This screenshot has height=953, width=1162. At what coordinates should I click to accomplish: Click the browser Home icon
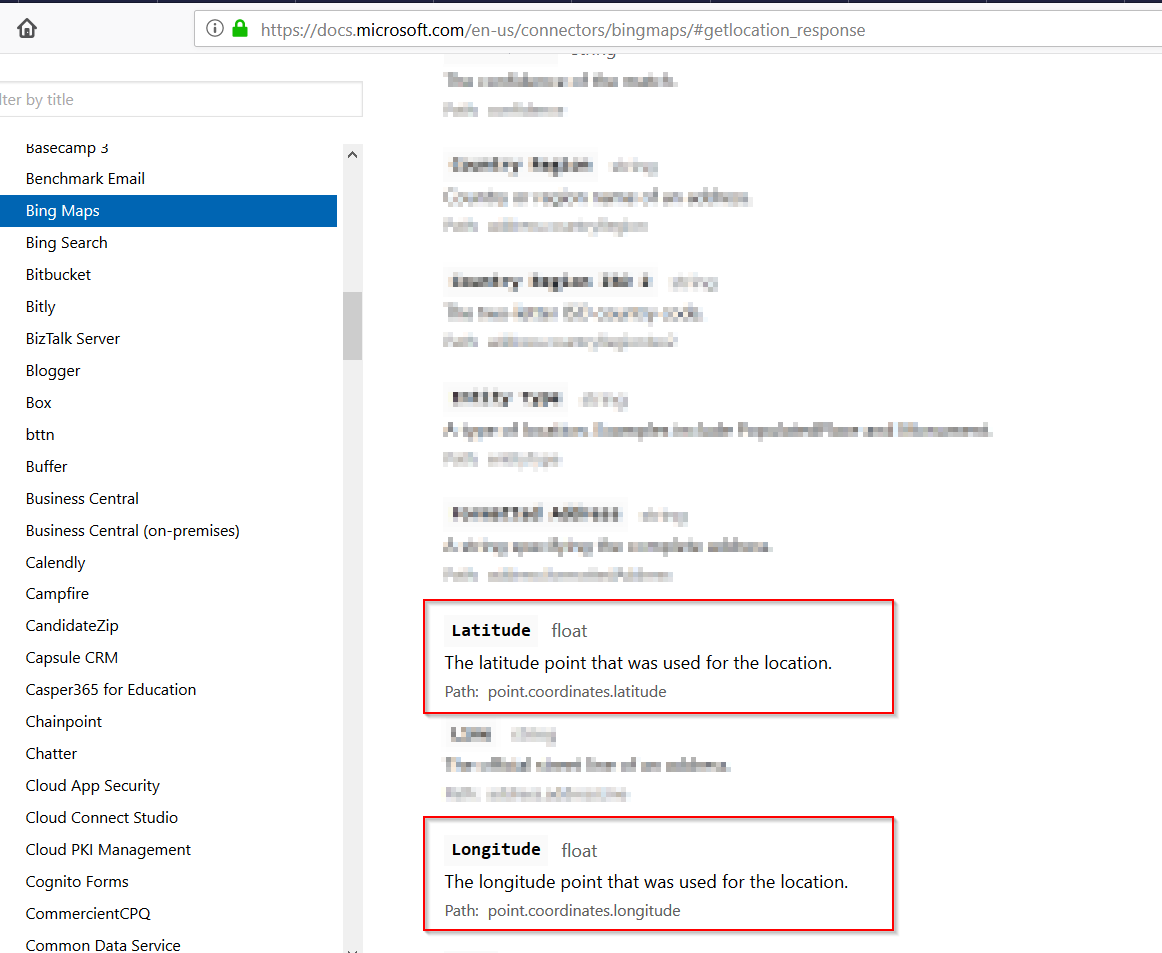pos(27,29)
